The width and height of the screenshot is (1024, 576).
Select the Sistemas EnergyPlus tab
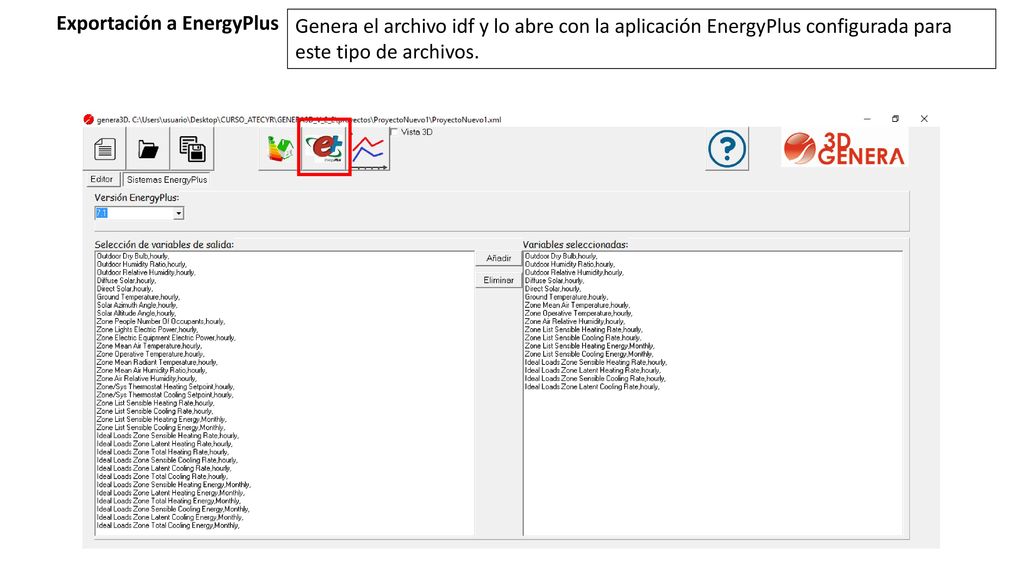point(167,180)
